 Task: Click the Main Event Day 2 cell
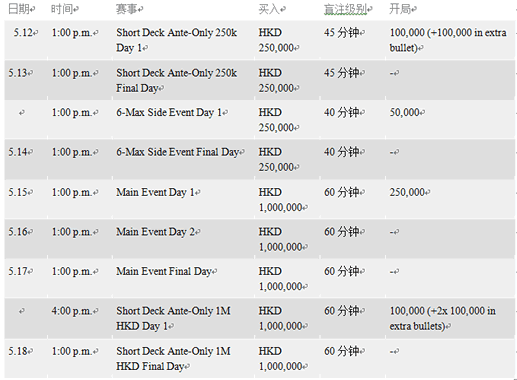point(156,232)
